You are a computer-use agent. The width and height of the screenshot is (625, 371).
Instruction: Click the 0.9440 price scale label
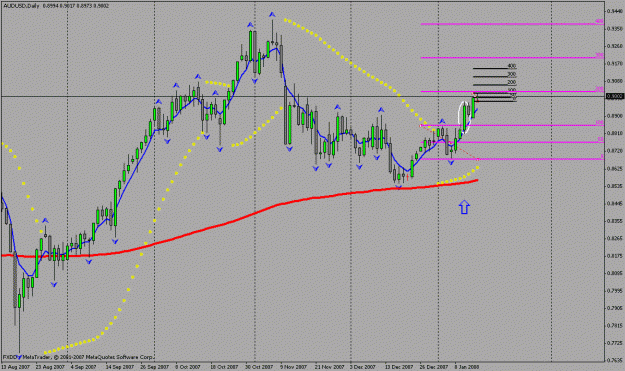614,11
